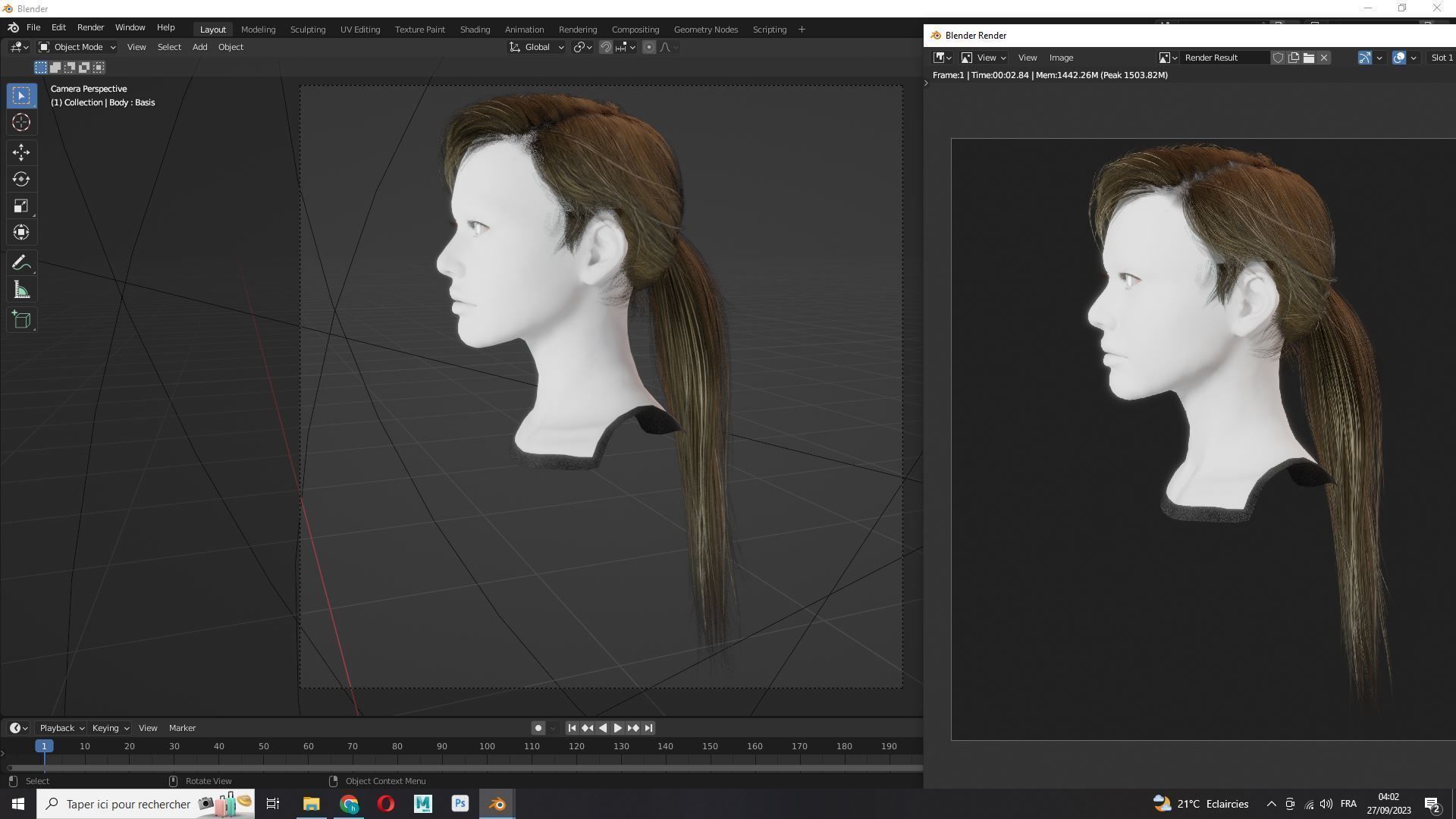Click the open image folder icon
The height and width of the screenshot is (819, 1456).
(1309, 58)
